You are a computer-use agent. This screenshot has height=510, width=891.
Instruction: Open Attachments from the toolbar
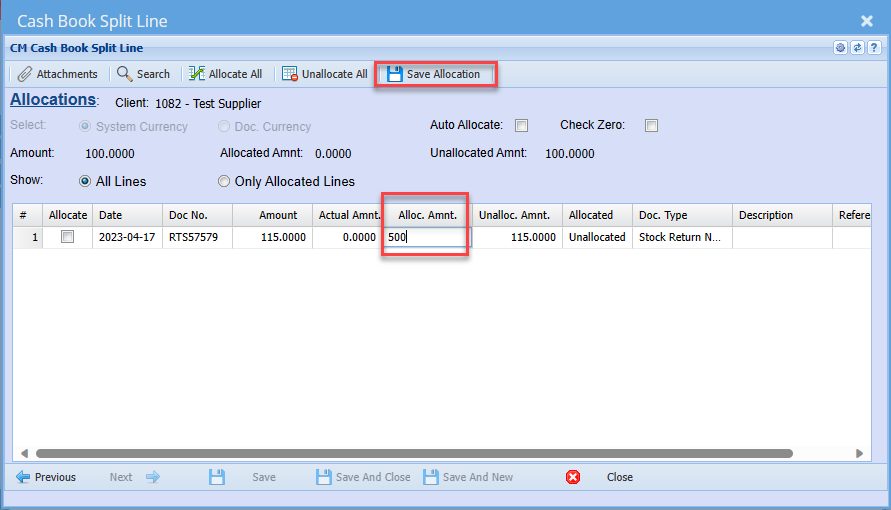57,74
